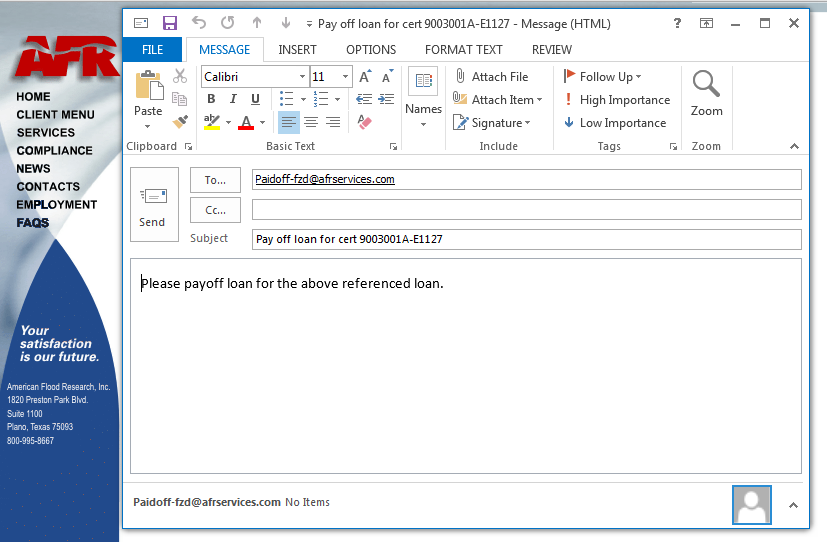827x542 pixels.
Task: Click the Format Painter brush icon
Action: coord(180,122)
